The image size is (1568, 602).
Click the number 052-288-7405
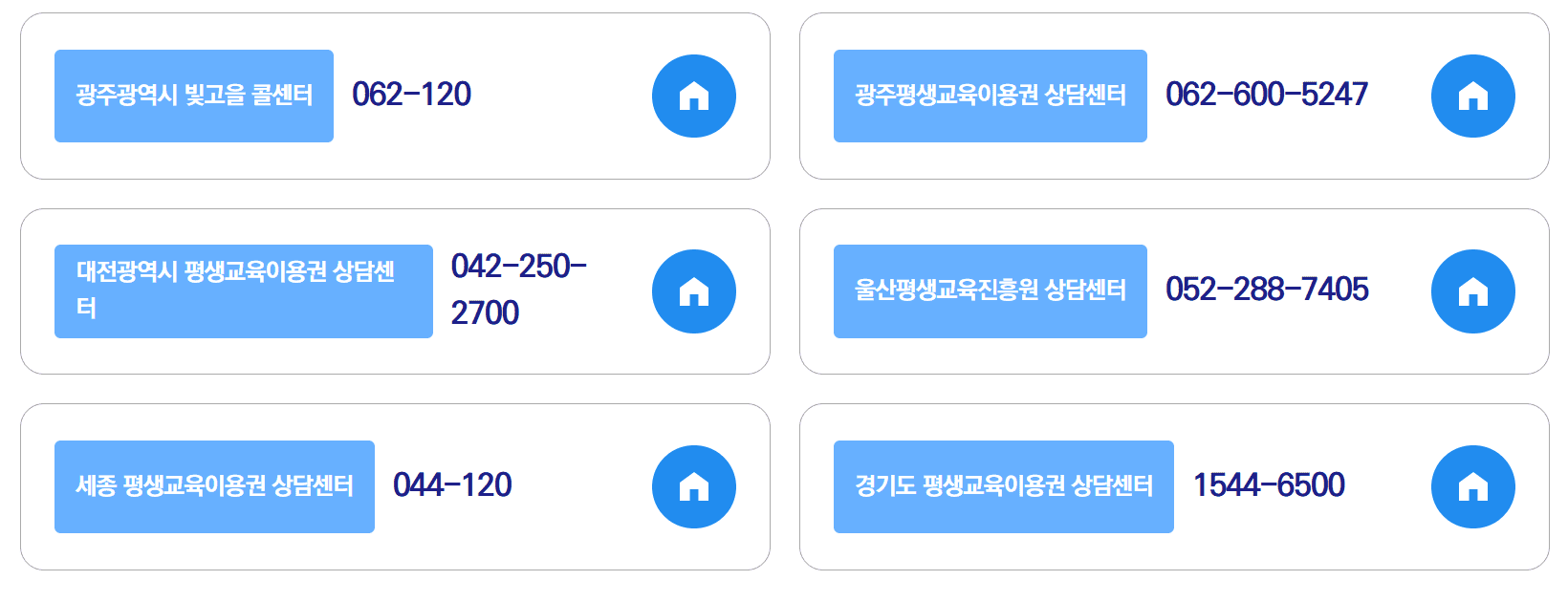click(x=1270, y=290)
